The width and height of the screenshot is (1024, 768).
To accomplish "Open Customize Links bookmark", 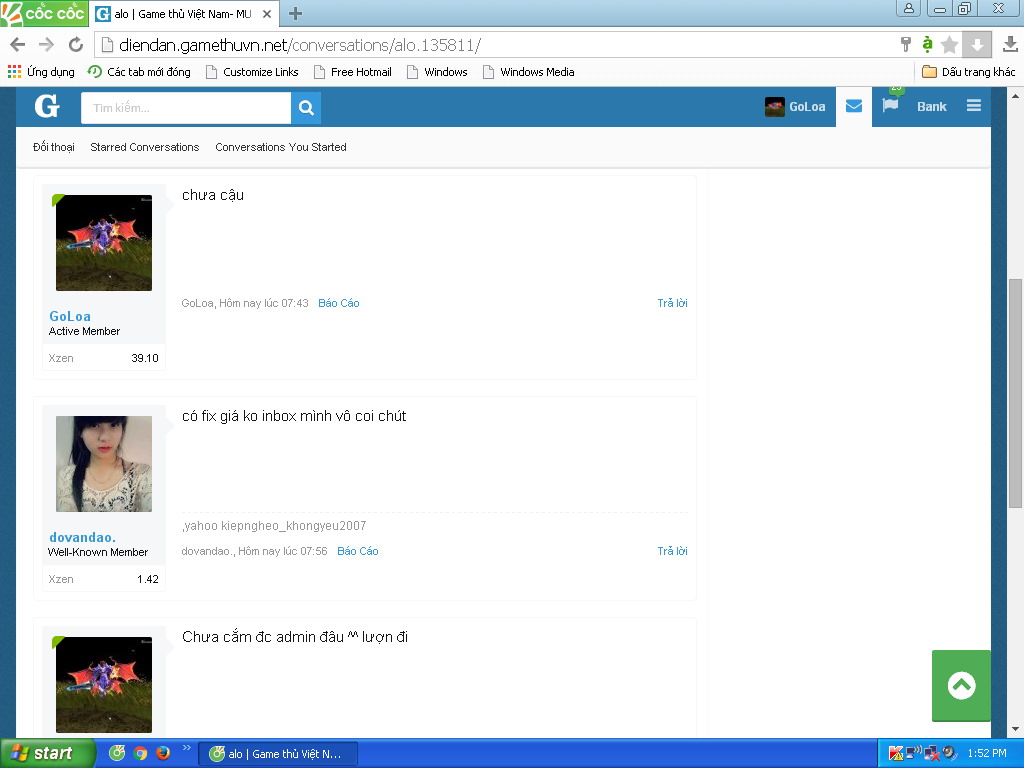I will (x=252, y=72).
